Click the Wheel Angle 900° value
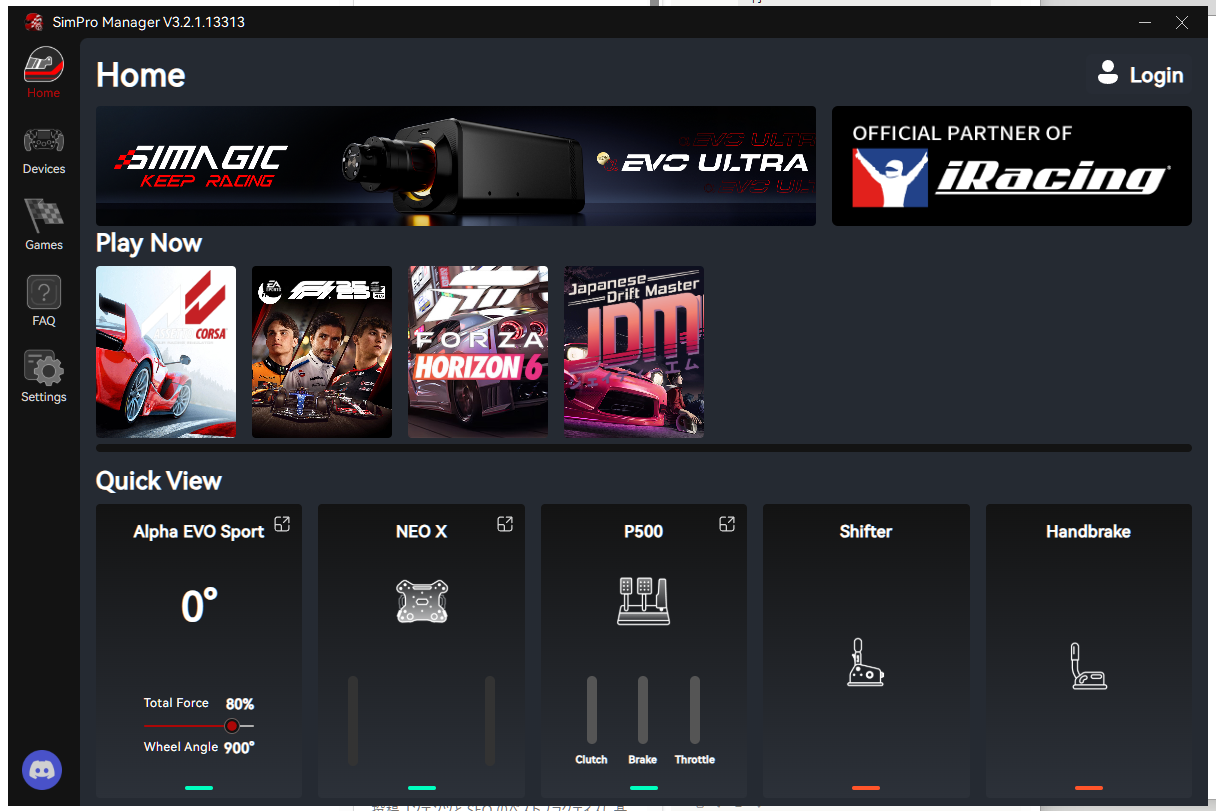 click(239, 747)
